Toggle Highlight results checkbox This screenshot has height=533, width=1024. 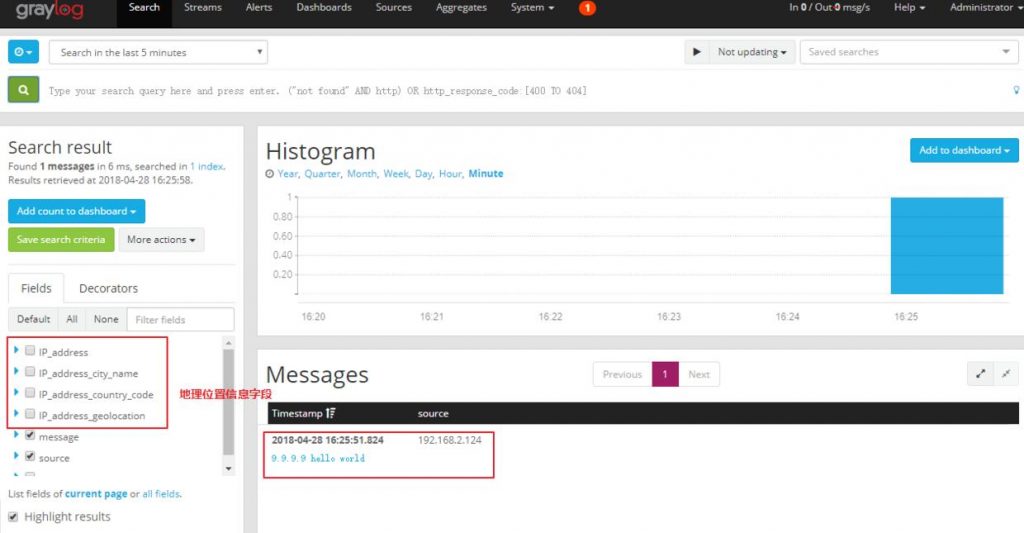[13, 517]
